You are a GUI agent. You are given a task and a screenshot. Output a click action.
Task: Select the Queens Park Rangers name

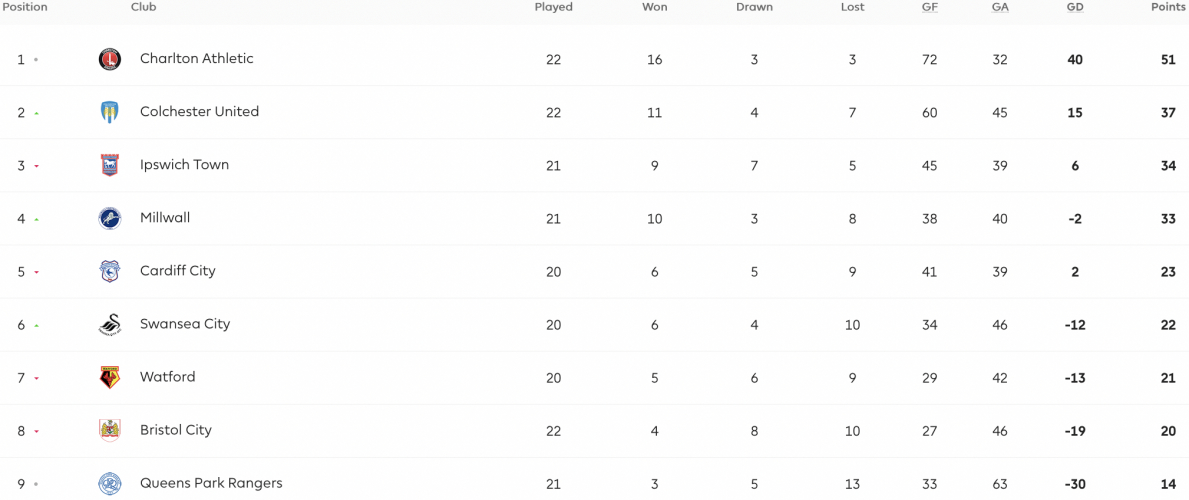[212, 483]
